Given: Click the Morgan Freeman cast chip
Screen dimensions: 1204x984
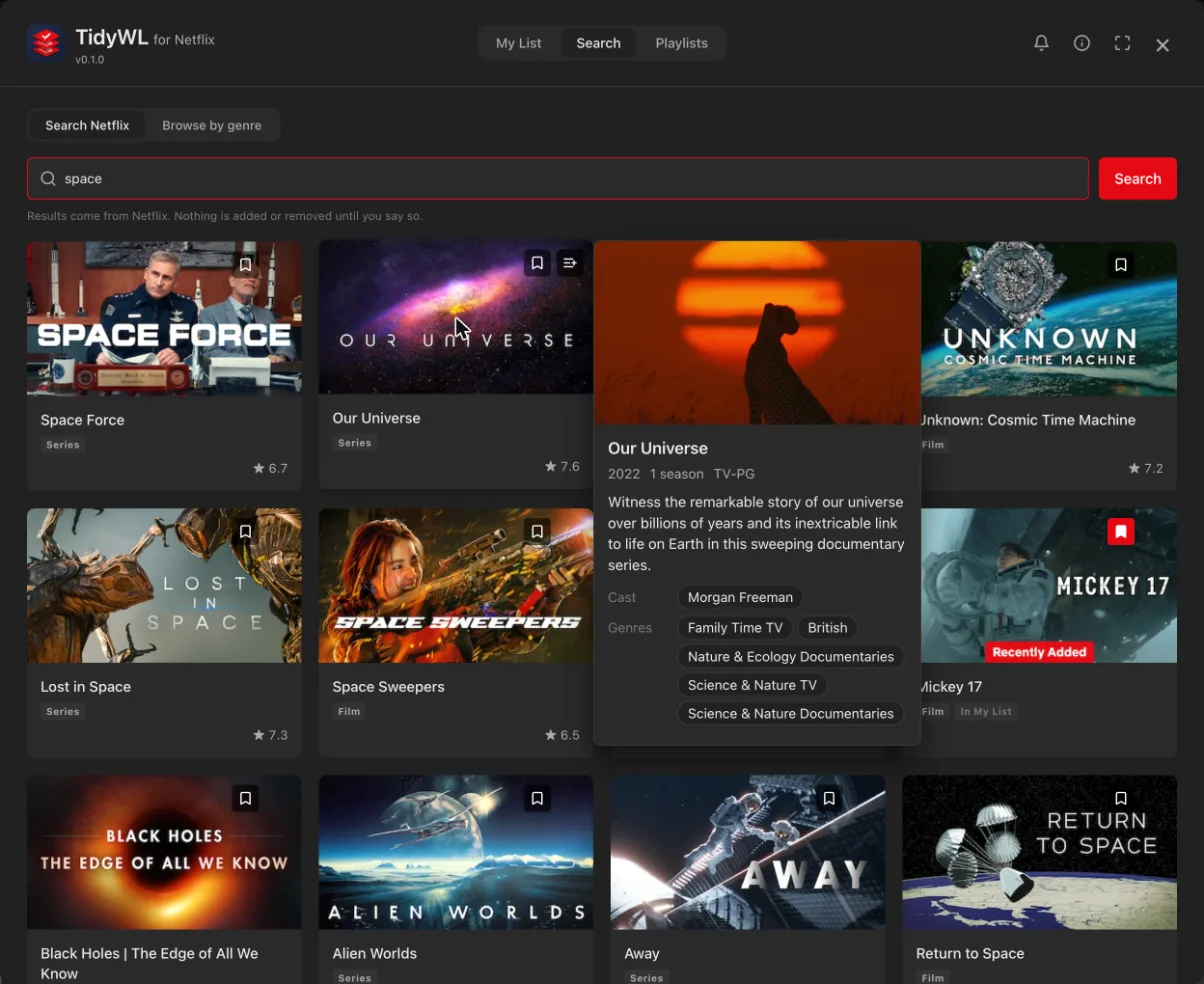Looking at the screenshot, I should (740, 597).
